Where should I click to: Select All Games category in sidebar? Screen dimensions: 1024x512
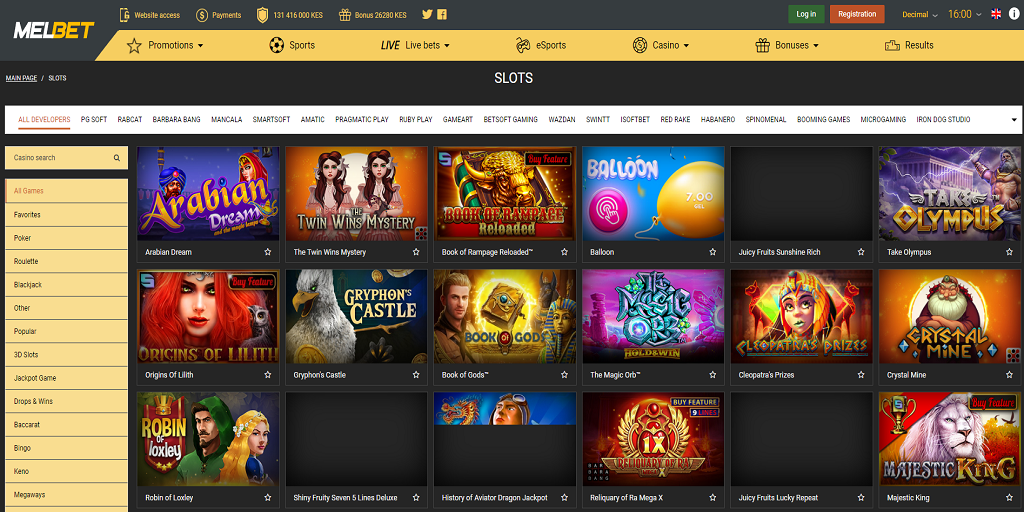pos(67,191)
